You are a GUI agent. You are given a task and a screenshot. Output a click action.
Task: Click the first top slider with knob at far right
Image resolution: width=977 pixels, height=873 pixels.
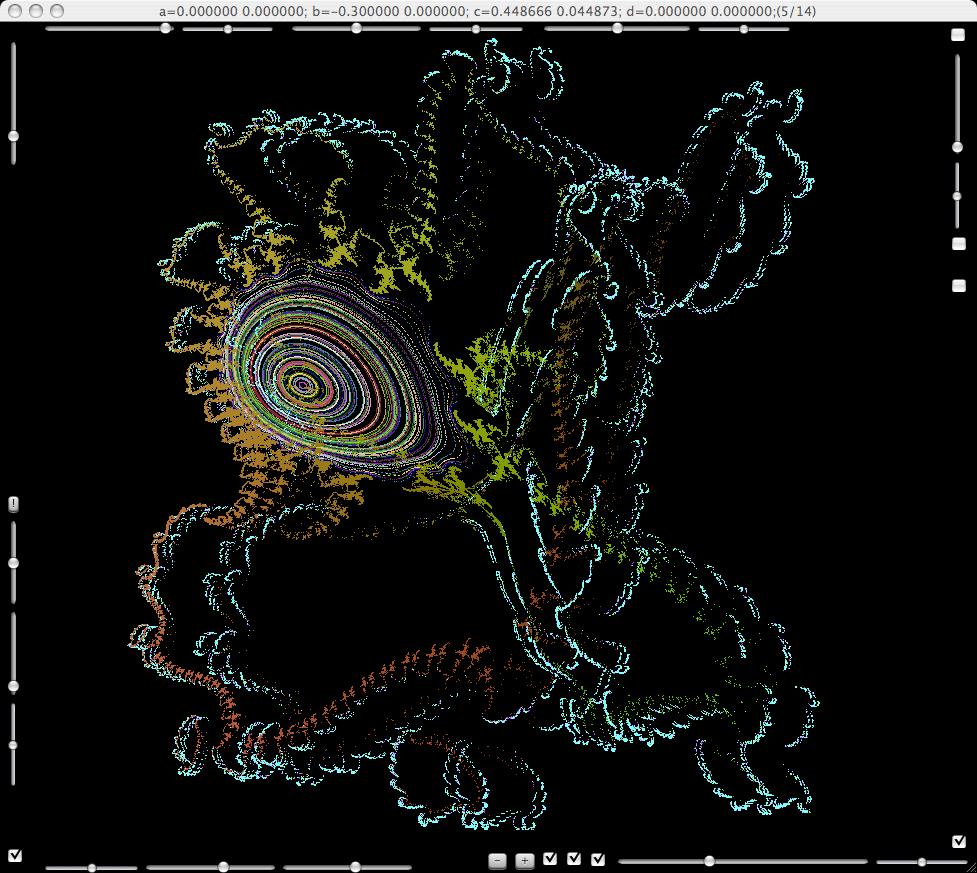(x=110, y=29)
